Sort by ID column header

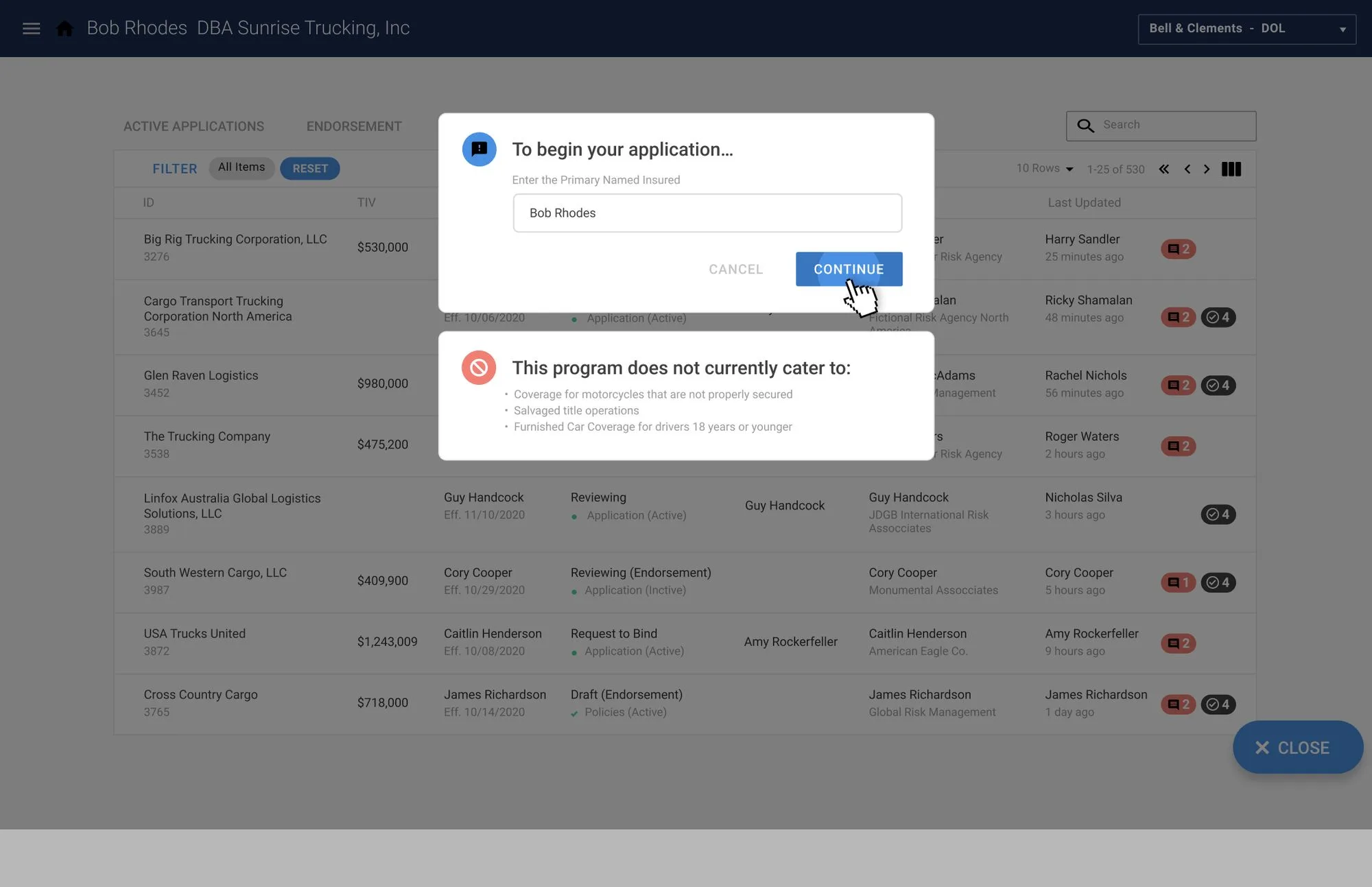[x=148, y=202]
